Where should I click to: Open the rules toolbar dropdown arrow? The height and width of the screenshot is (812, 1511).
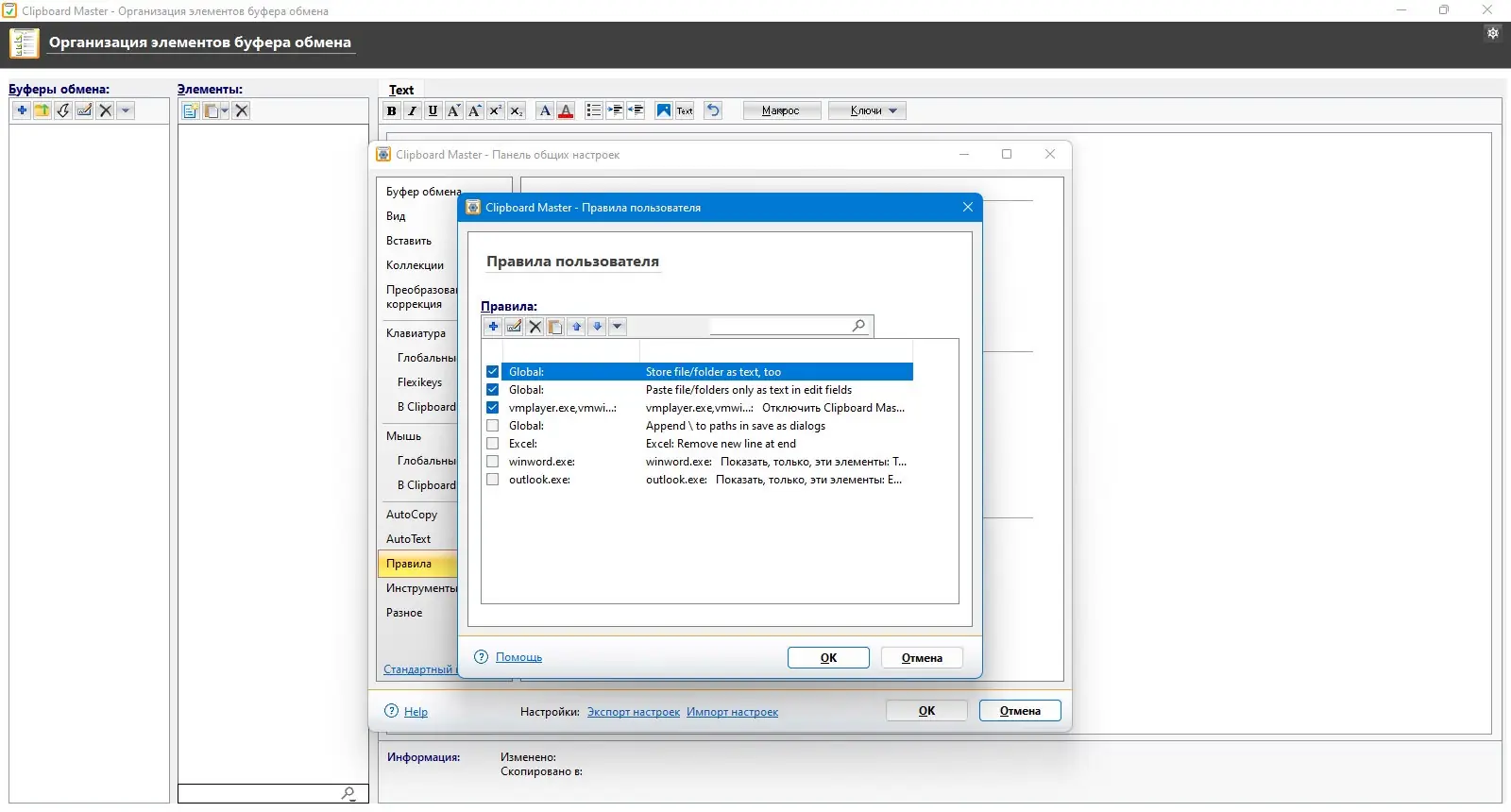pyautogui.click(x=618, y=327)
